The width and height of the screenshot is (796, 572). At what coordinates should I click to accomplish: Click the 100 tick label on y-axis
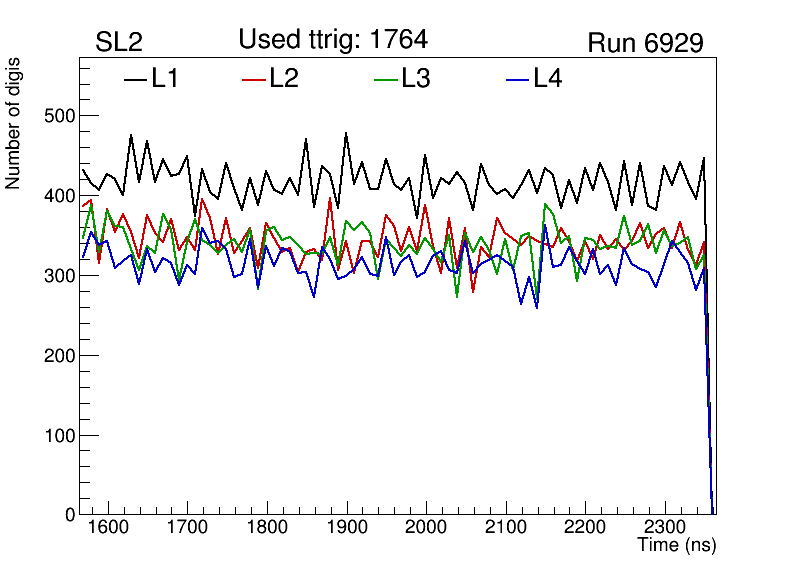(60, 435)
